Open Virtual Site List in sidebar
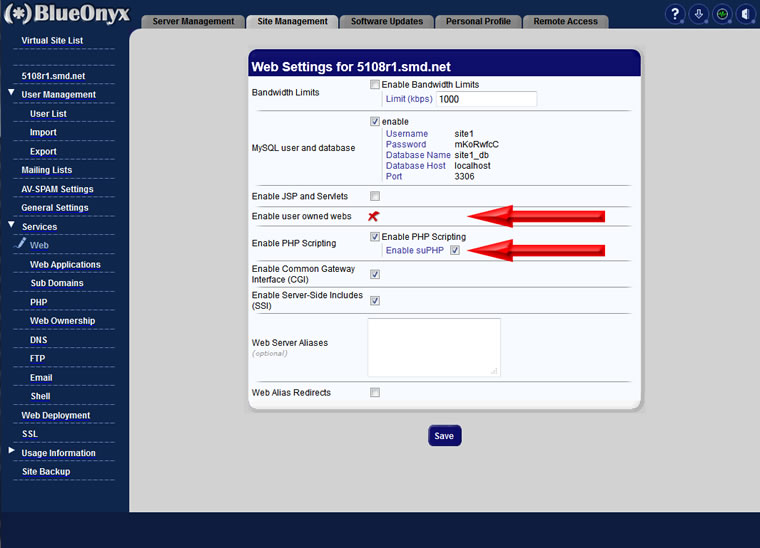Viewport: 760px width, 548px height. coord(52,41)
